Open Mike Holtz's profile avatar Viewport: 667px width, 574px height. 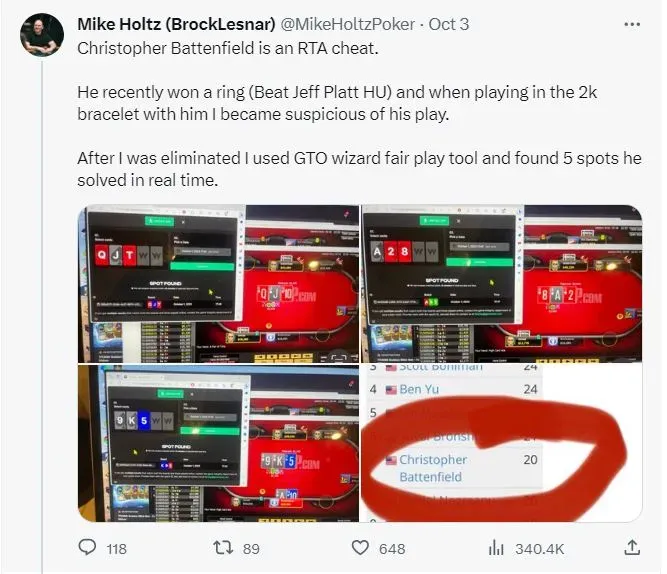pos(42,35)
